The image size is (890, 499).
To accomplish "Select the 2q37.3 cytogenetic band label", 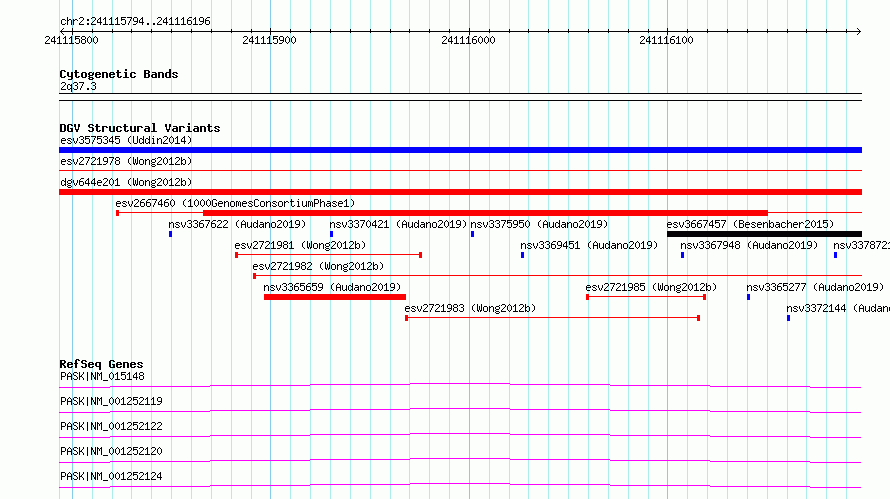I will tap(78, 86).
